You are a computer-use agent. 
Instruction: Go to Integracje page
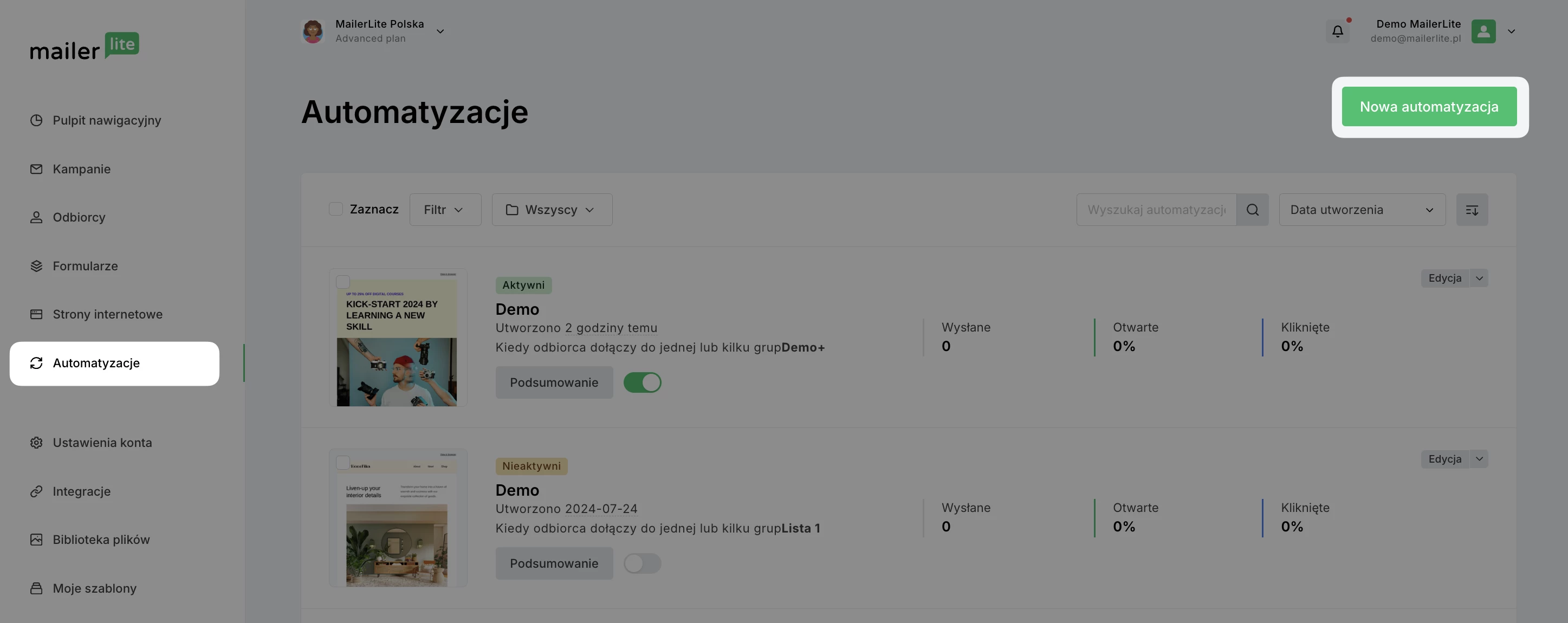tap(81, 491)
